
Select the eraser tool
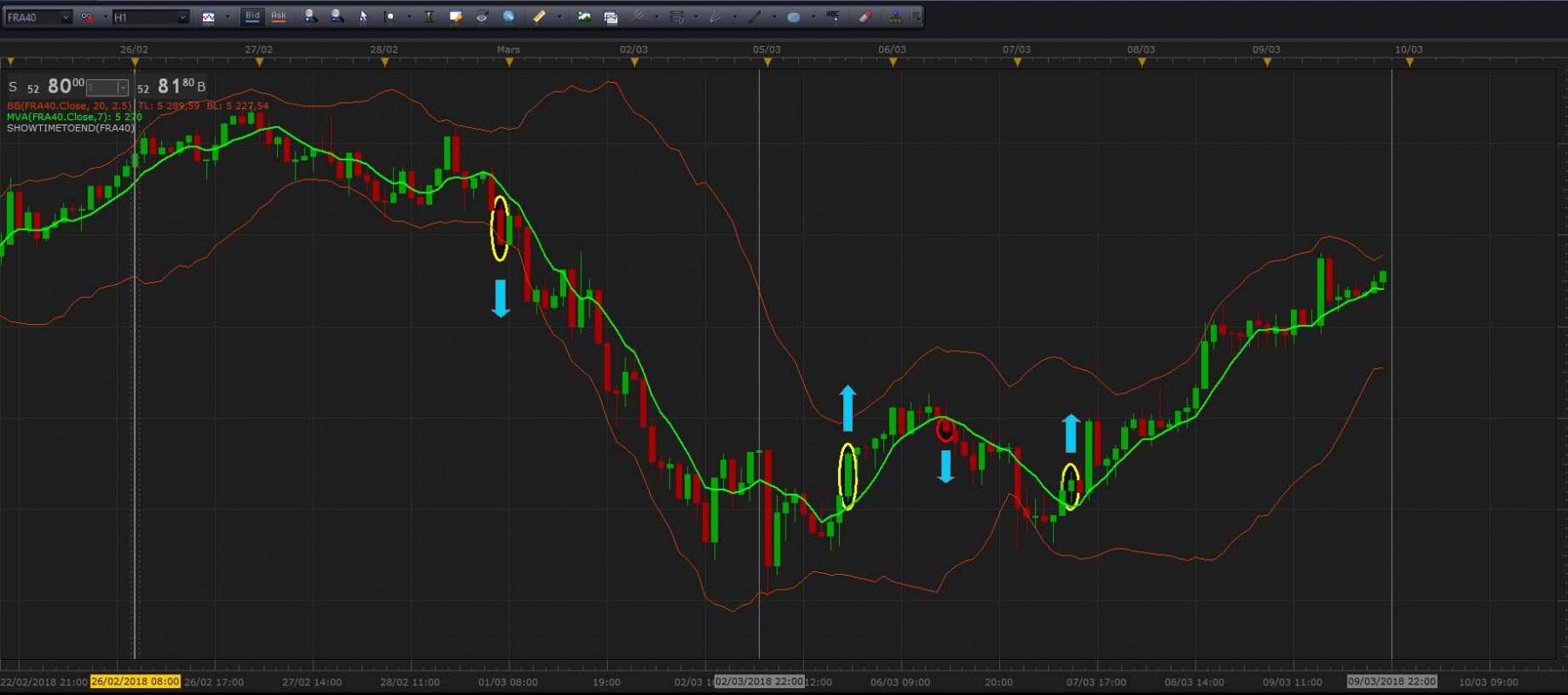click(x=865, y=17)
